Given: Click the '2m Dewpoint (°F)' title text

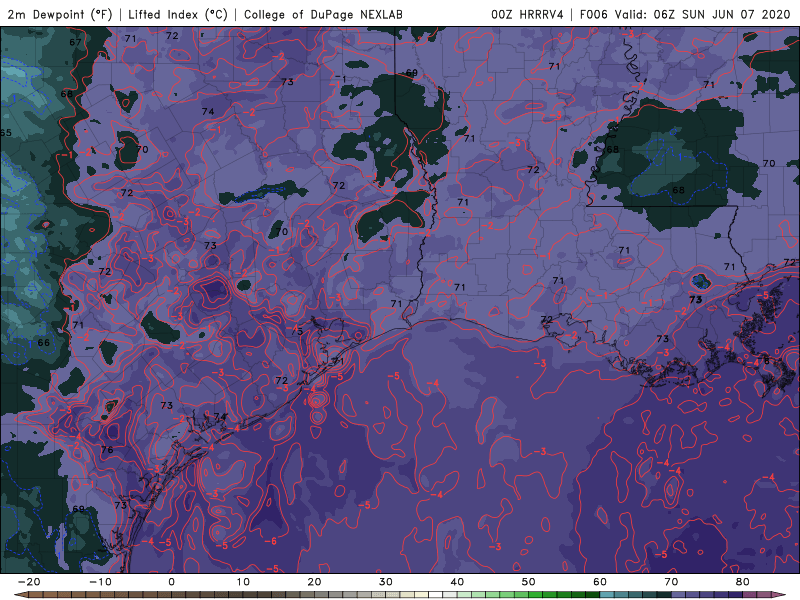Looking at the screenshot, I should click(x=60, y=14).
